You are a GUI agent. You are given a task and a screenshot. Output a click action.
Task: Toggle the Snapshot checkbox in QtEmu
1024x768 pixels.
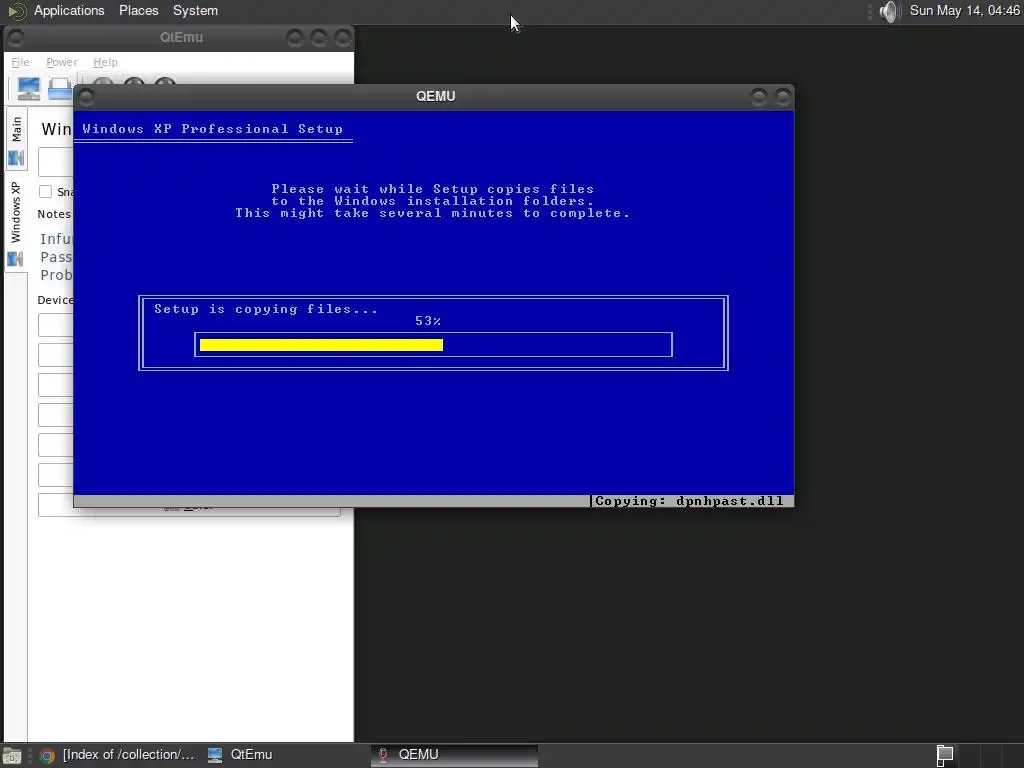pos(46,191)
